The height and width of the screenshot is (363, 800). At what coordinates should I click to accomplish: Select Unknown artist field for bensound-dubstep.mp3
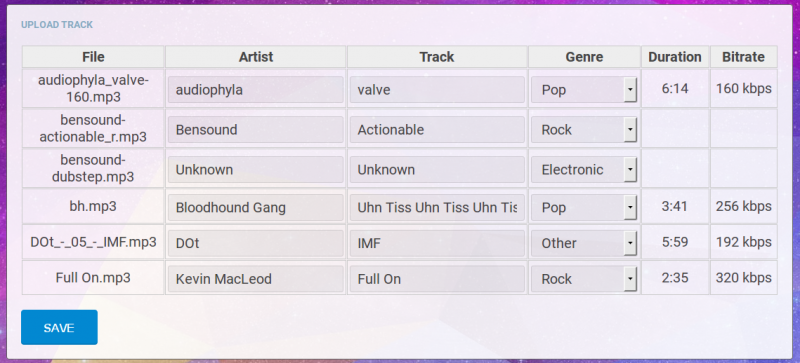256,170
